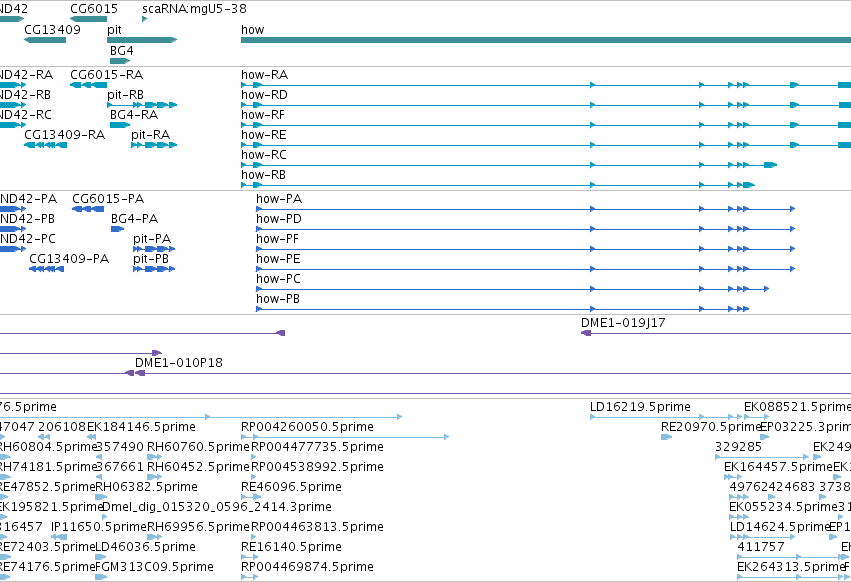Screen dimensions: 851x582
Task: Click the LD16219.5prime EST label
Action: pyautogui.click(x=640, y=407)
